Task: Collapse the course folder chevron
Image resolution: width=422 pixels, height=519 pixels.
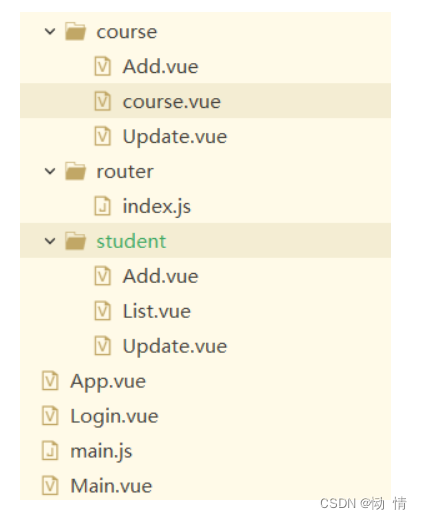Action: pyautogui.click(x=50, y=32)
